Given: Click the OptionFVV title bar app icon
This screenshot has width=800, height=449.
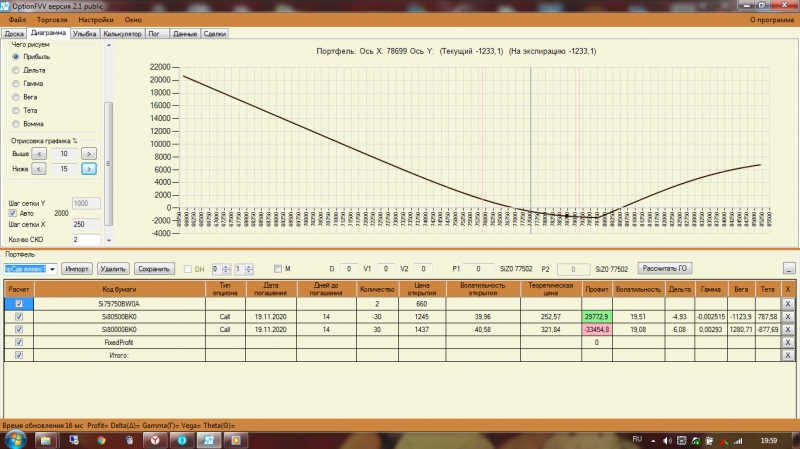Looking at the screenshot, I should (x=5, y=6).
